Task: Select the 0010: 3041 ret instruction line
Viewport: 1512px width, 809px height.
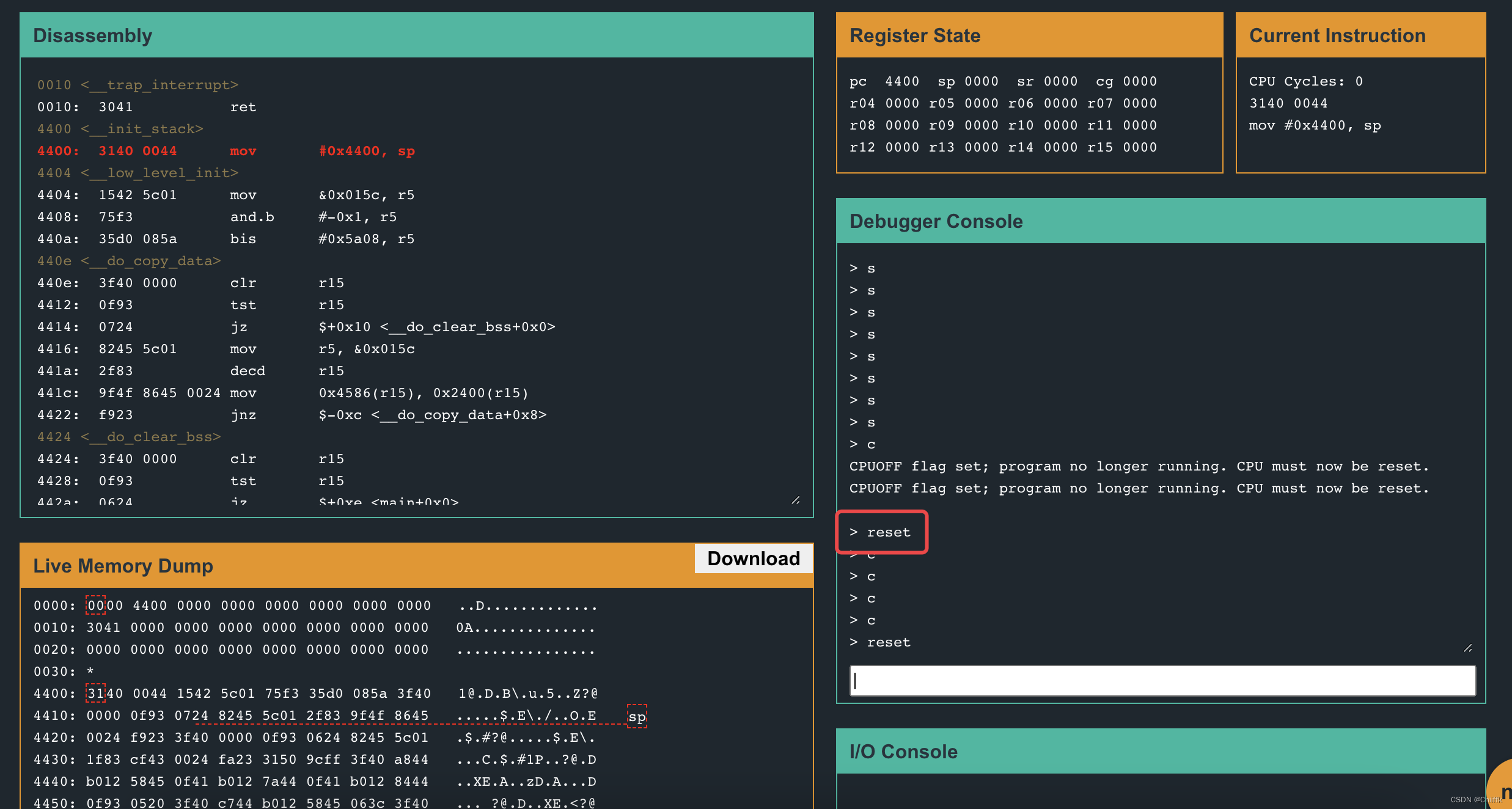Action: (147, 107)
